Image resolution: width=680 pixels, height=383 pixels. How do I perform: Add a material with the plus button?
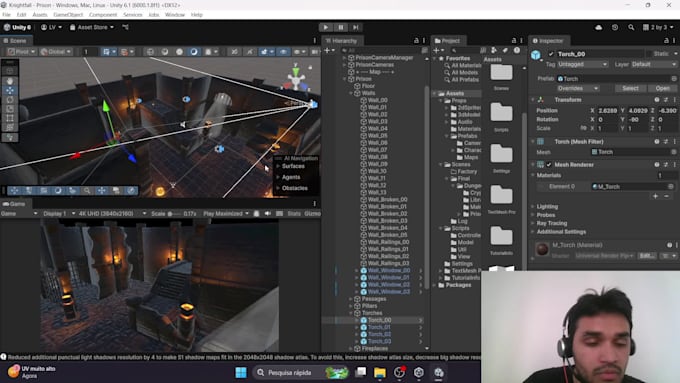pos(655,196)
